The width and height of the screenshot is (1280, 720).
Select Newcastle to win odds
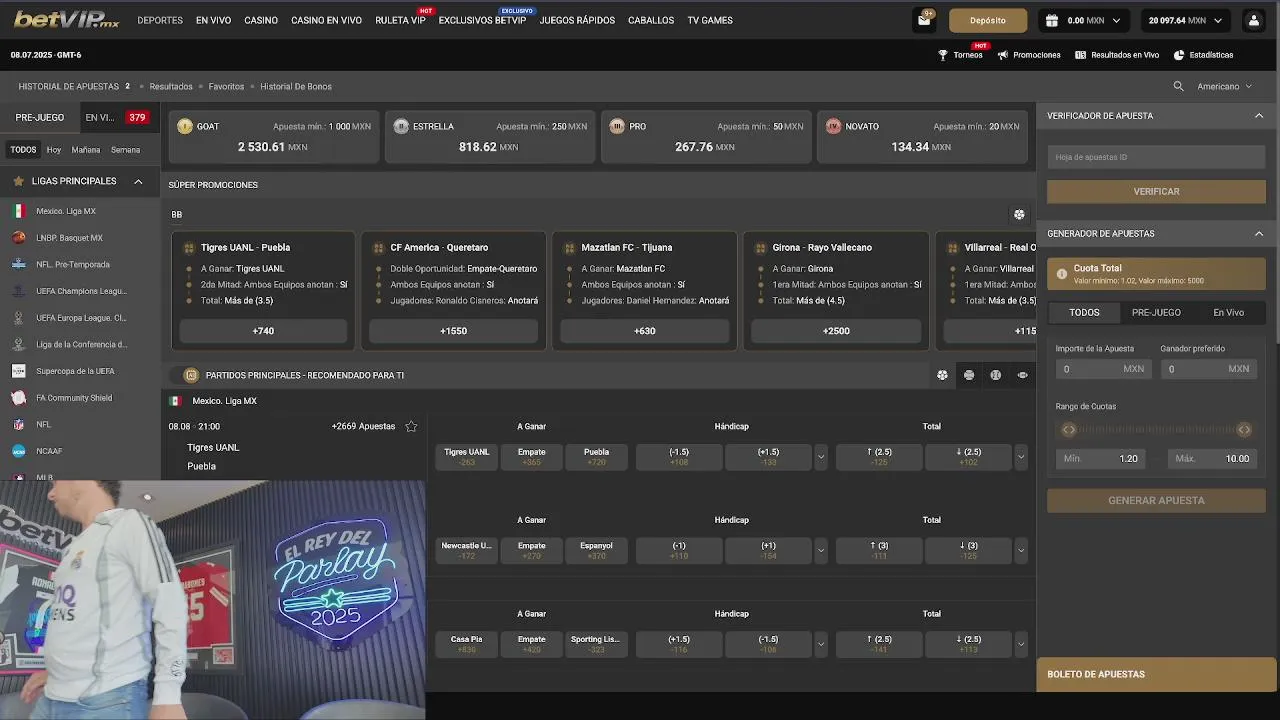(x=467, y=550)
